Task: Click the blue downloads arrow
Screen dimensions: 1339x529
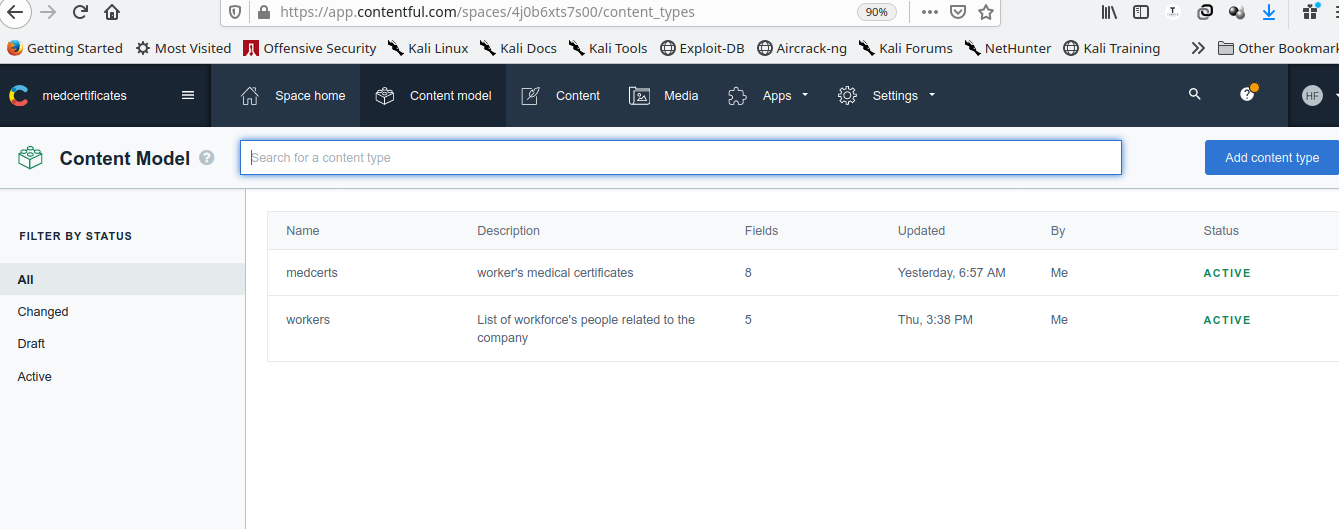Action: 1269,12
